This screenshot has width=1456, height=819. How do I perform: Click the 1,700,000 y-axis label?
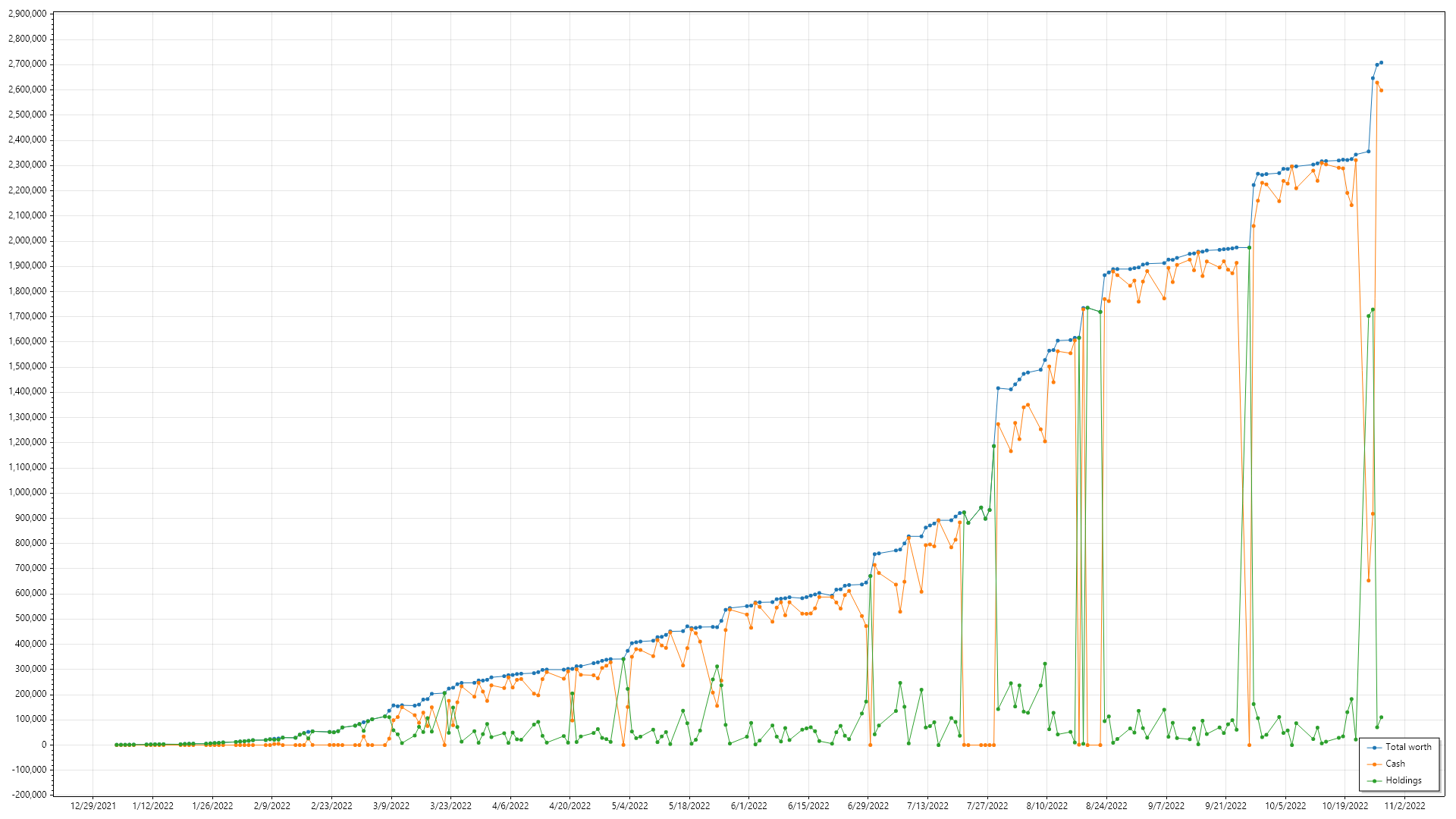[x=27, y=316]
